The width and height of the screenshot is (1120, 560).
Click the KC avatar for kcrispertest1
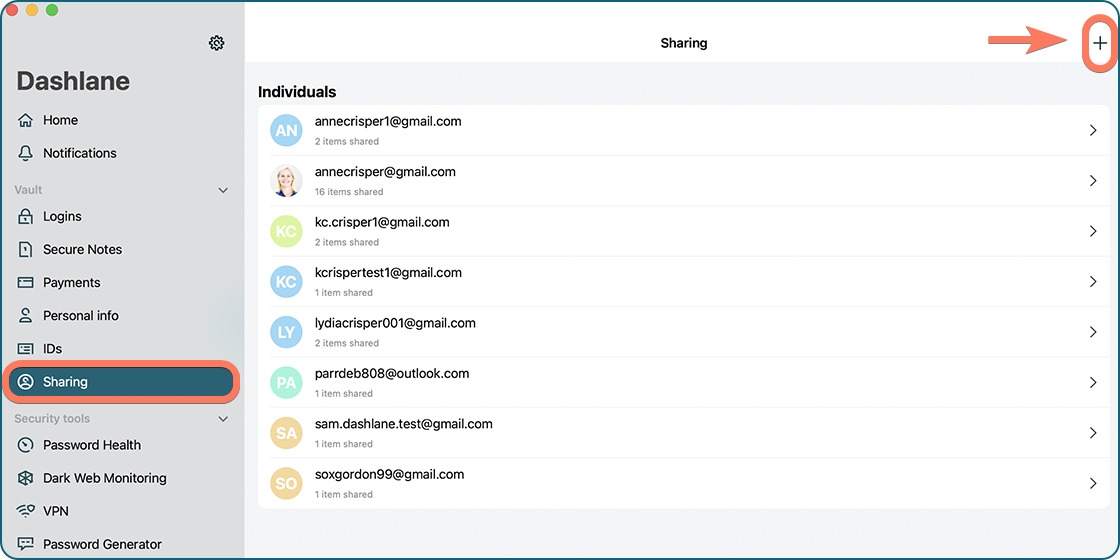pyautogui.click(x=286, y=281)
